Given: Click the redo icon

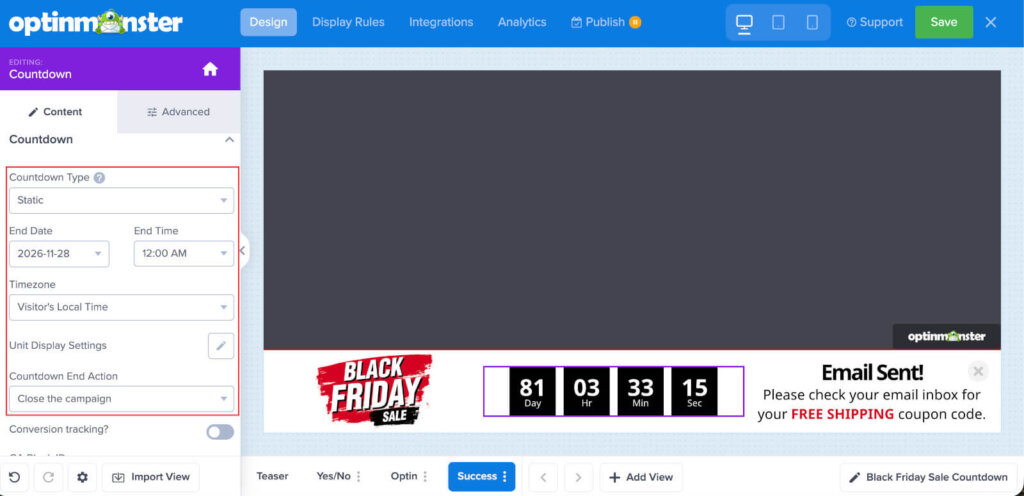Looking at the screenshot, I should (48, 477).
